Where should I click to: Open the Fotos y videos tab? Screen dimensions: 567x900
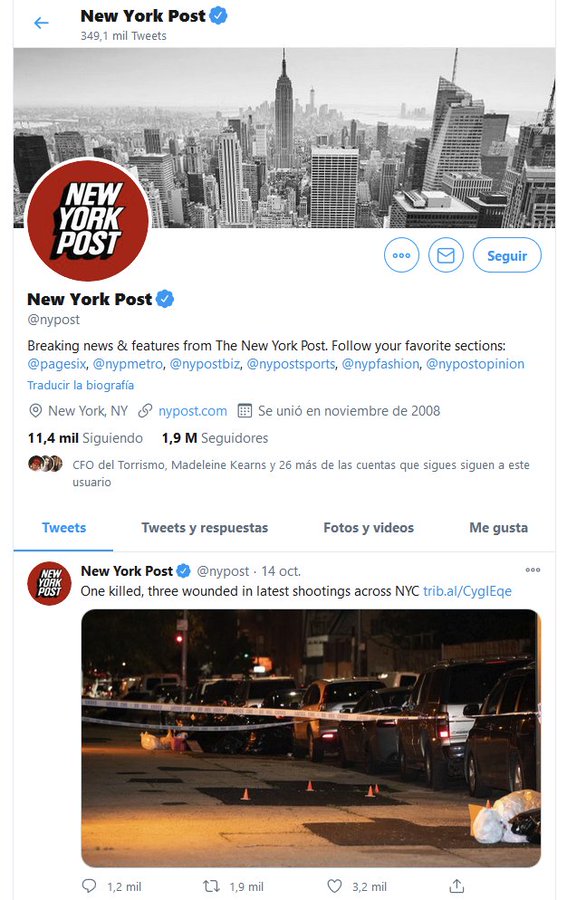pos(368,527)
